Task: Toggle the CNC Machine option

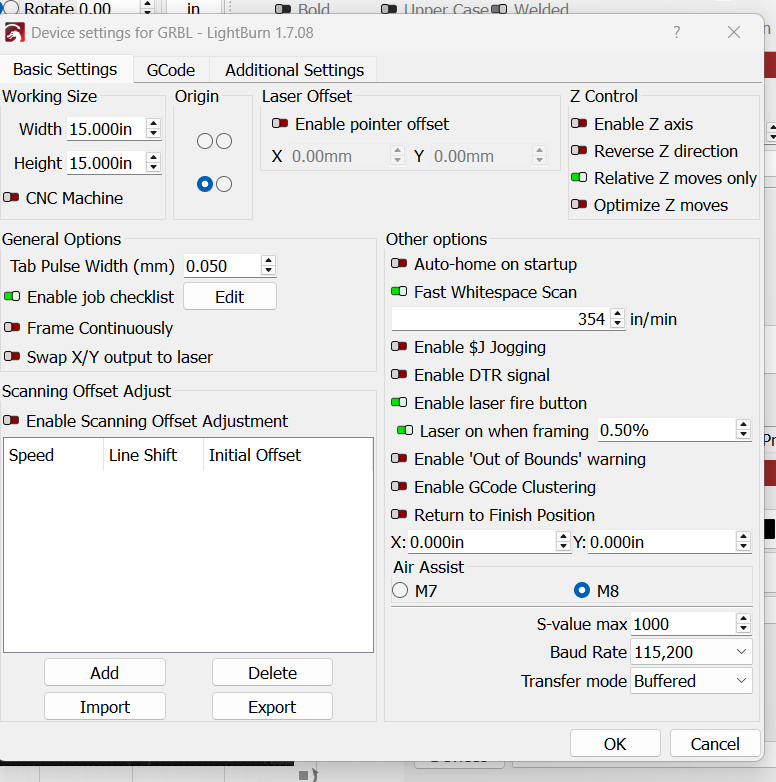Action: [x=11, y=198]
